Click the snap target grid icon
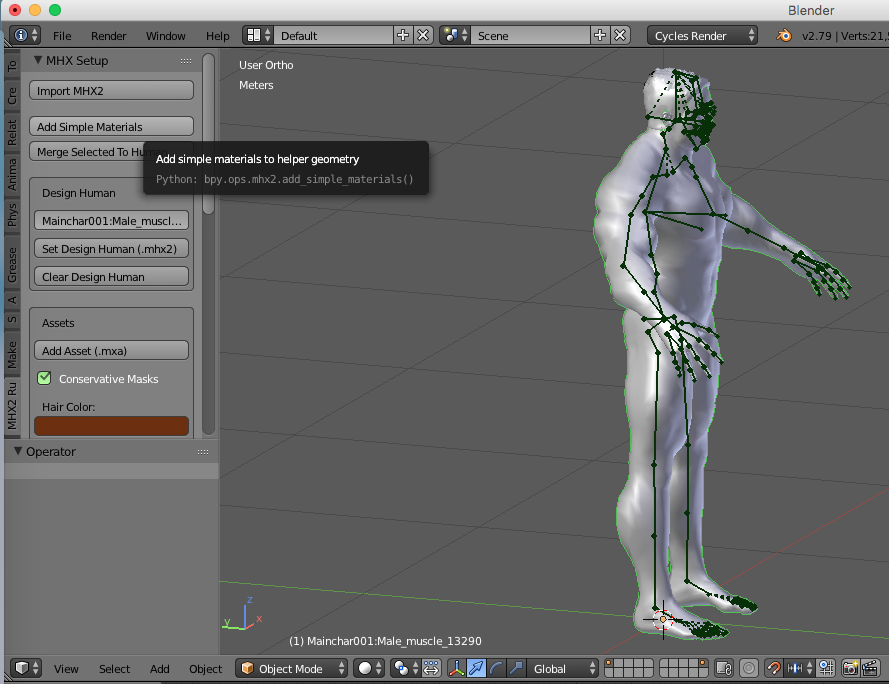The width and height of the screenshot is (889, 684). [826, 668]
